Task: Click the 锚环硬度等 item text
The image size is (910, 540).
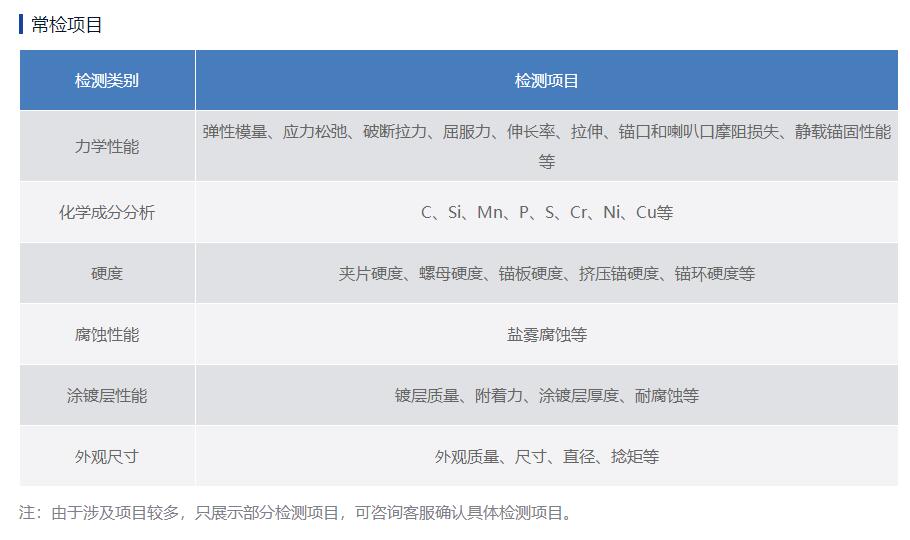Action: tap(714, 273)
